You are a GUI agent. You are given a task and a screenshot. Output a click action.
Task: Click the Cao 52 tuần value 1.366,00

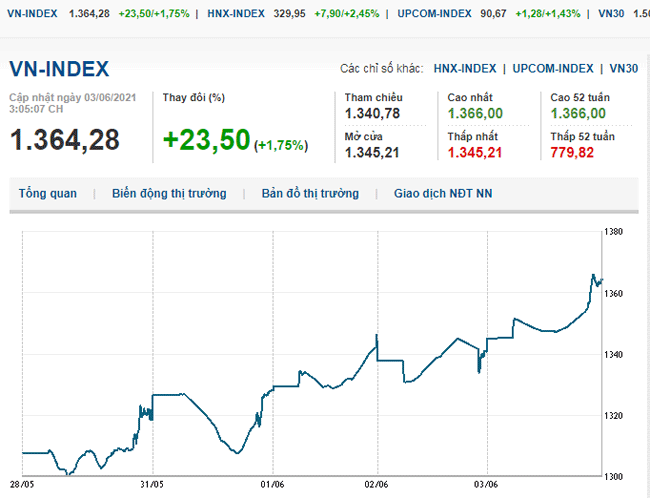[578, 113]
